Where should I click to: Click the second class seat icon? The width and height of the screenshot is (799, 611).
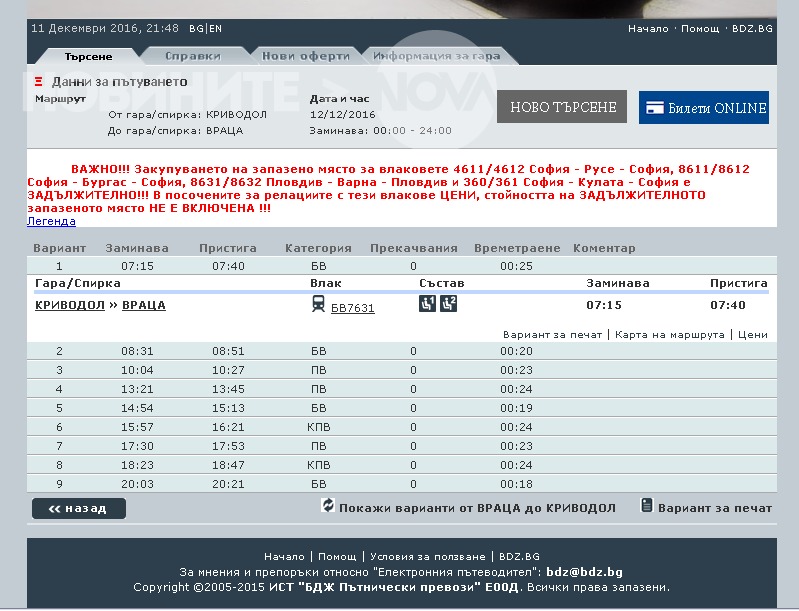pyautogui.click(x=448, y=305)
